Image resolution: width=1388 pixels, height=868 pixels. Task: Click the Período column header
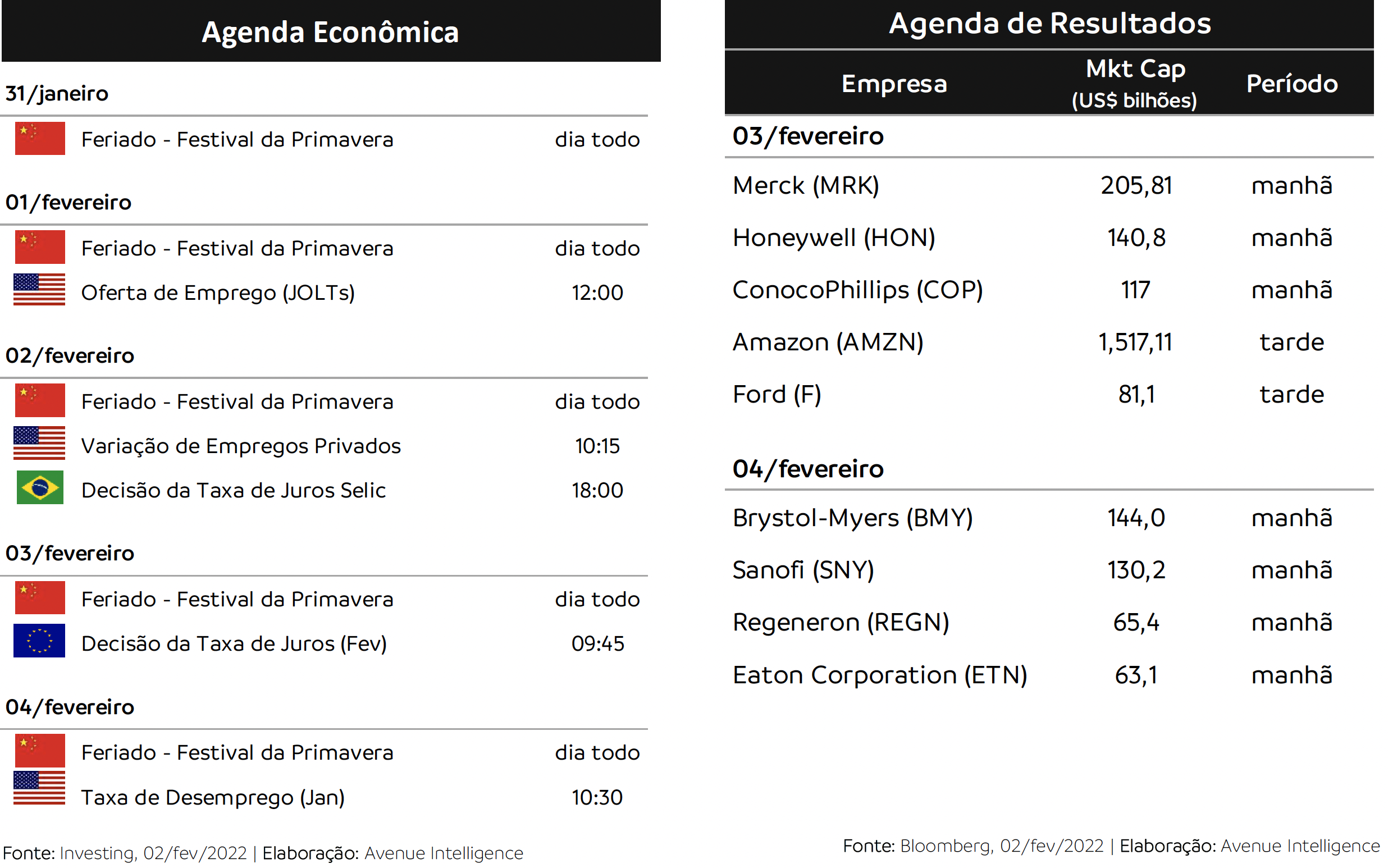1291,84
